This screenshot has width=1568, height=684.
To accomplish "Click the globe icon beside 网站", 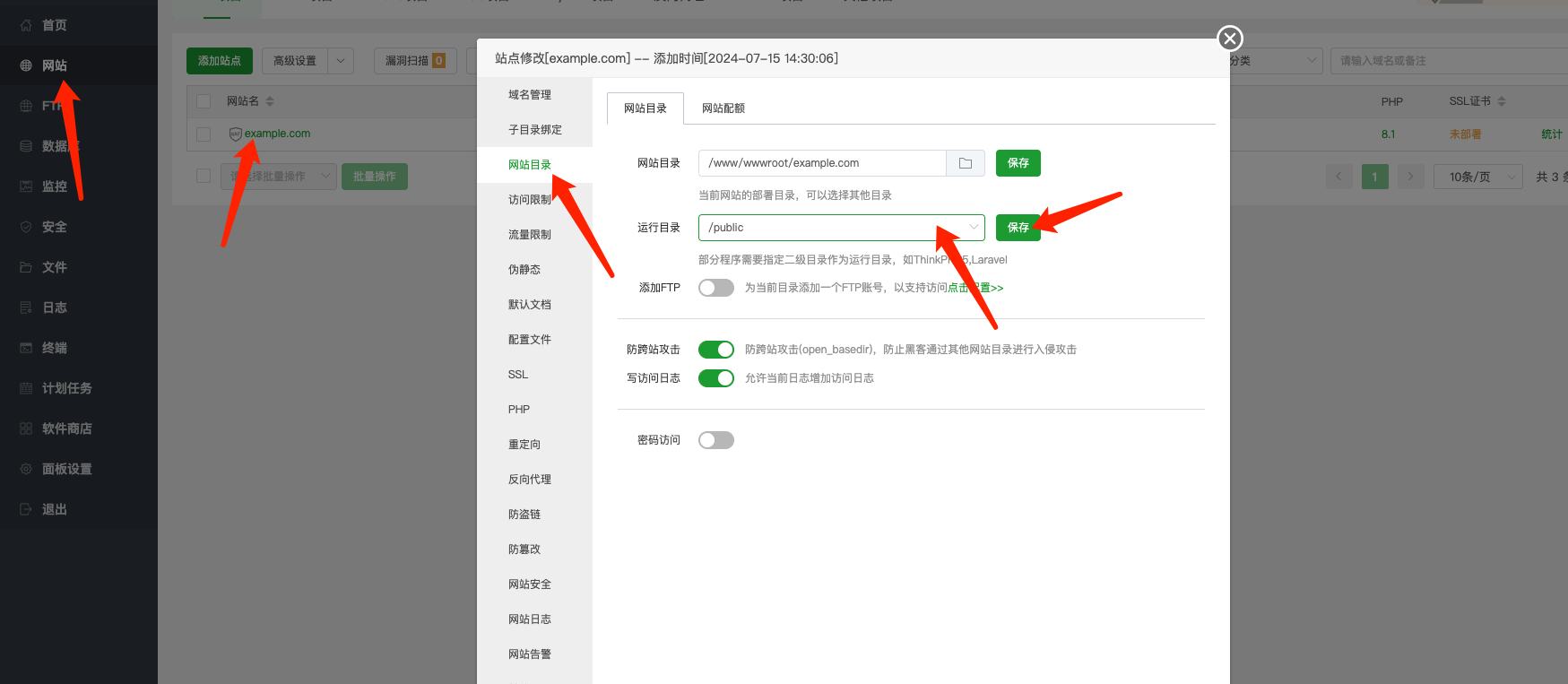I will [x=26, y=65].
